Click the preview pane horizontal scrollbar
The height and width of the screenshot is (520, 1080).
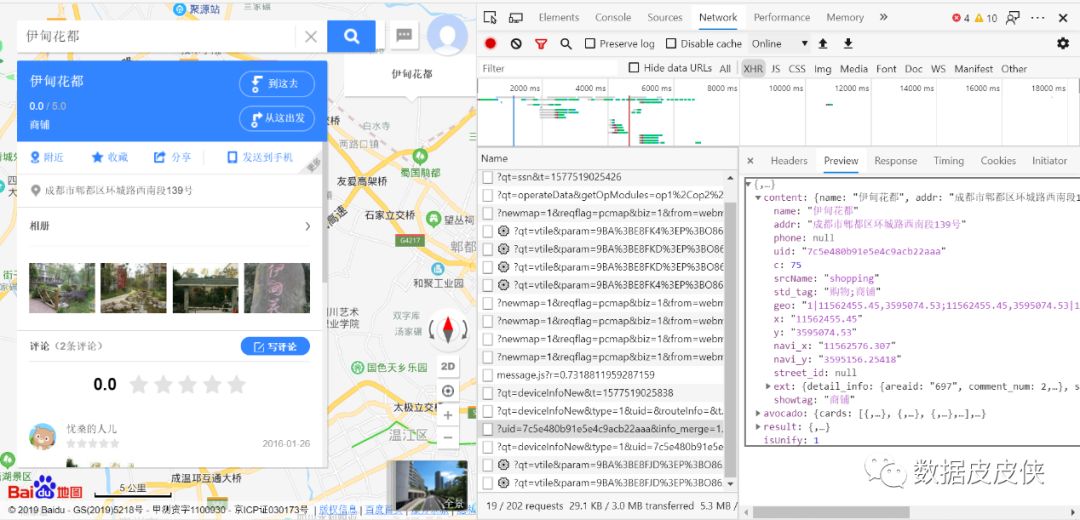click(830, 512)
